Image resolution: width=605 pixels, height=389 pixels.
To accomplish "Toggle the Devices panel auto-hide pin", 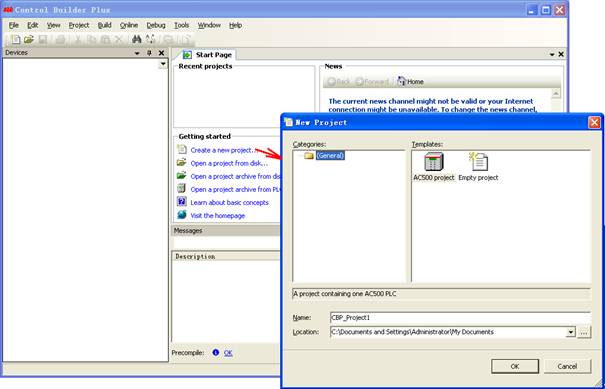I will tap(150, 53).
